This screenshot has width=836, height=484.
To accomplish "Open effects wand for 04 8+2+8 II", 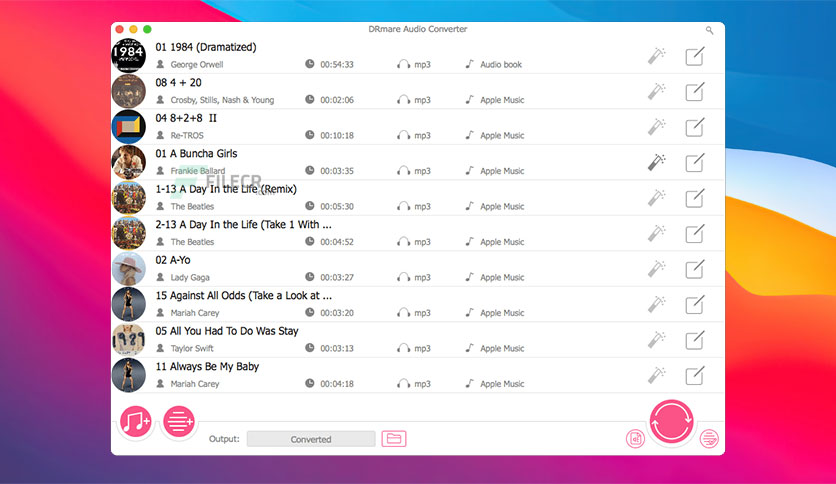I will point(657,127).
